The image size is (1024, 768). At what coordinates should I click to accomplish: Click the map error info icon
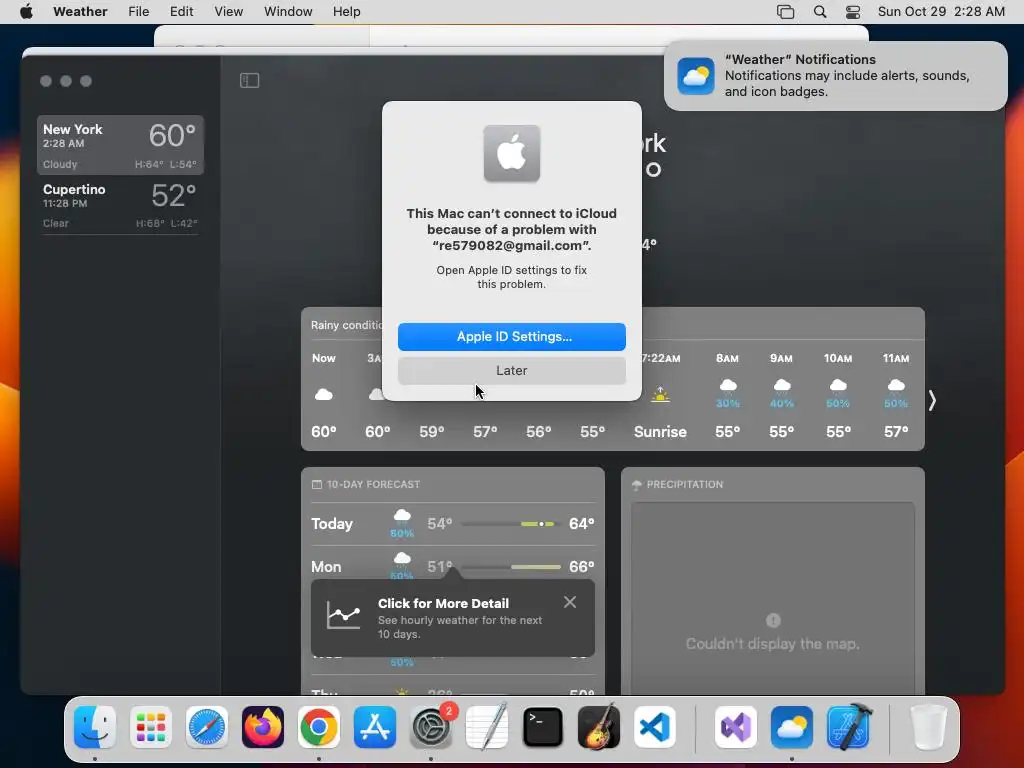(773, 620)
